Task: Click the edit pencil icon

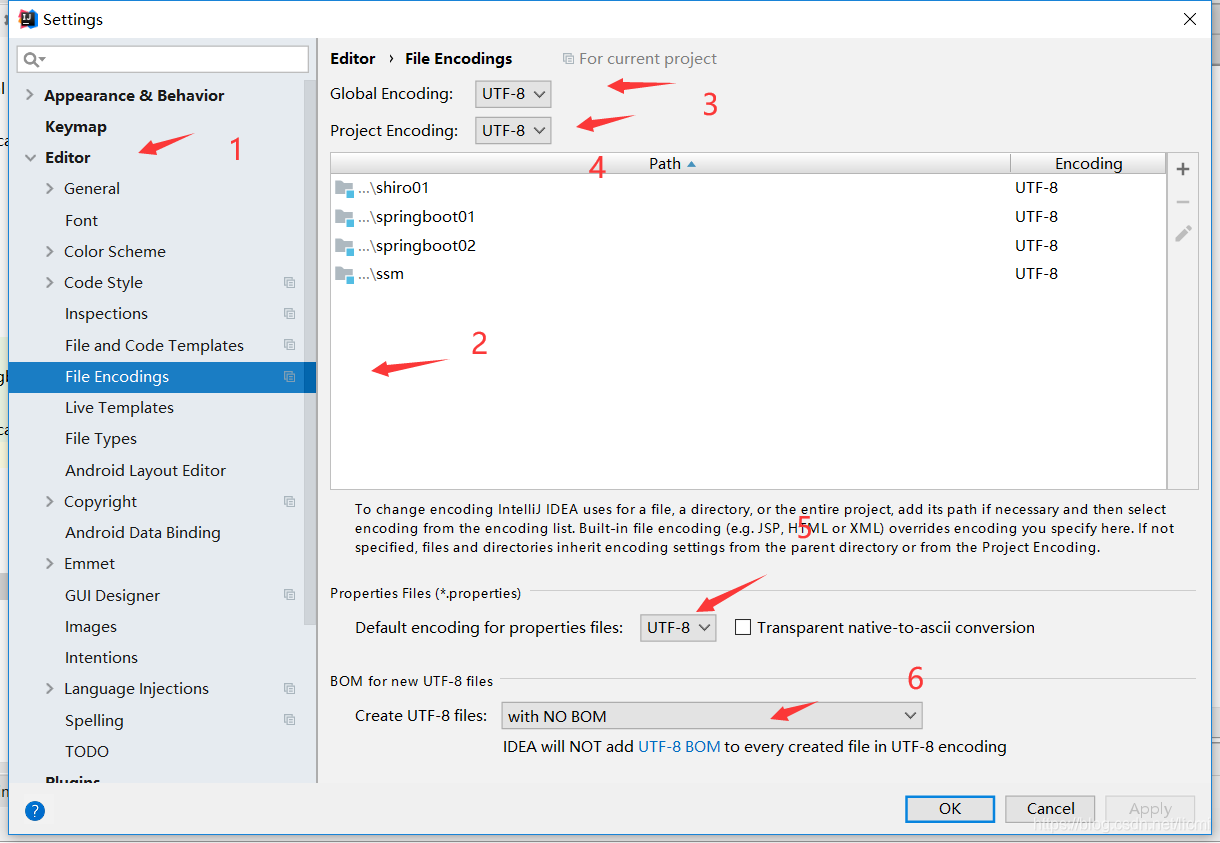Action: [x=1183, y=233]
